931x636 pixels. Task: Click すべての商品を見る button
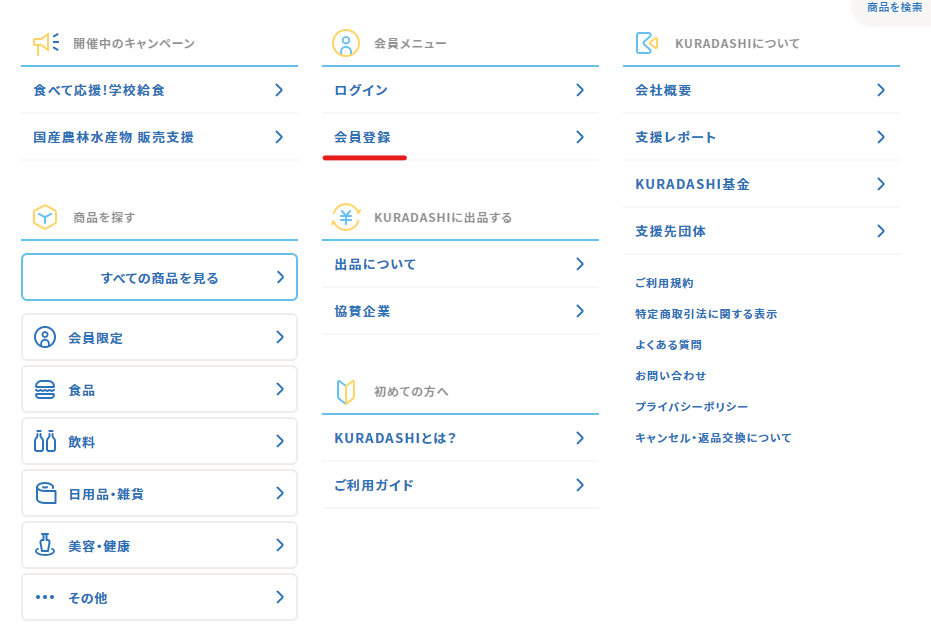coord(159,277)
